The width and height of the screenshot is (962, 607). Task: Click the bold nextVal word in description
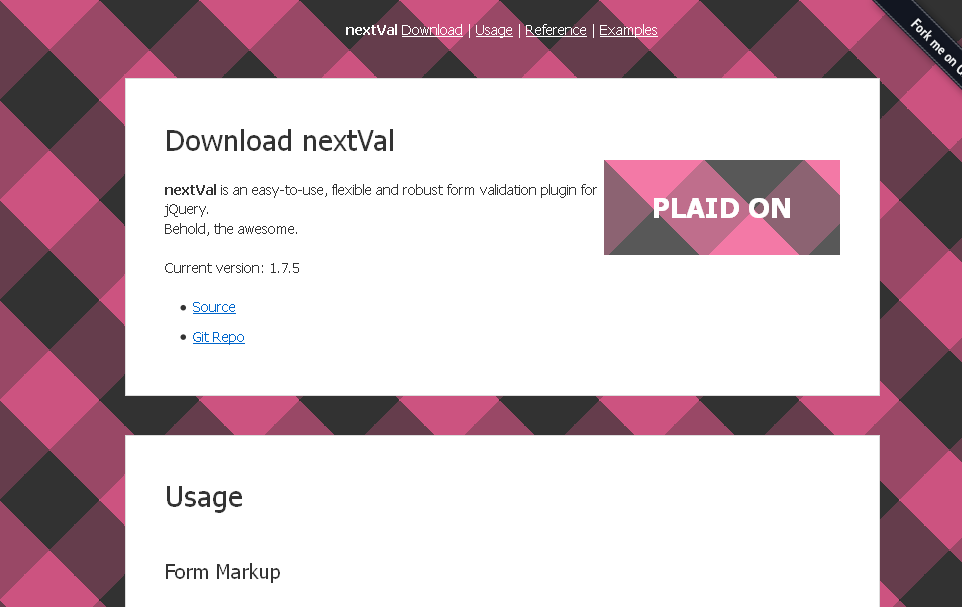[x=190, y=190]
